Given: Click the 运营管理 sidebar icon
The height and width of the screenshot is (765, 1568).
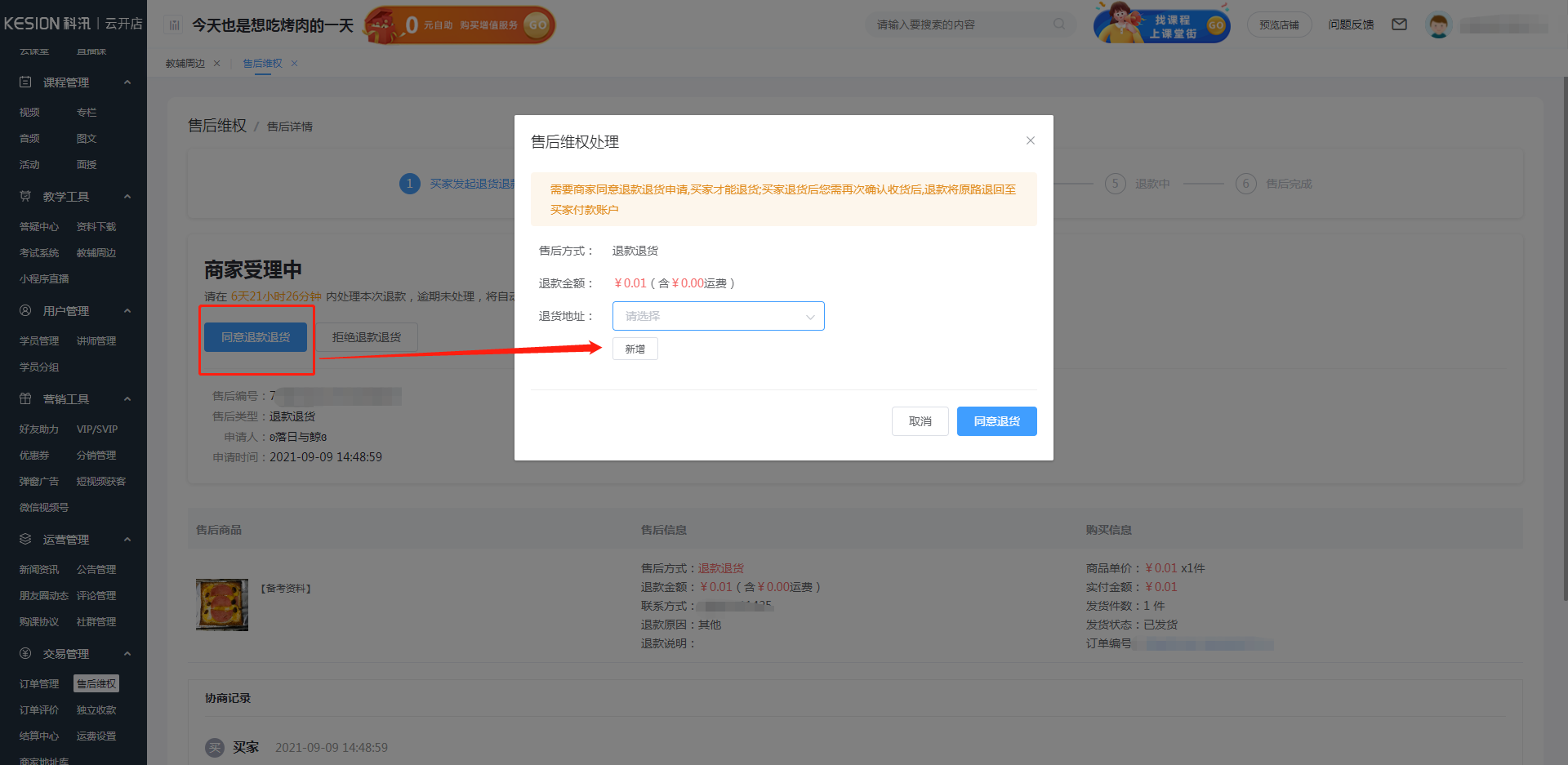Looking at the screenshot, I should click(x=24, y=539).
